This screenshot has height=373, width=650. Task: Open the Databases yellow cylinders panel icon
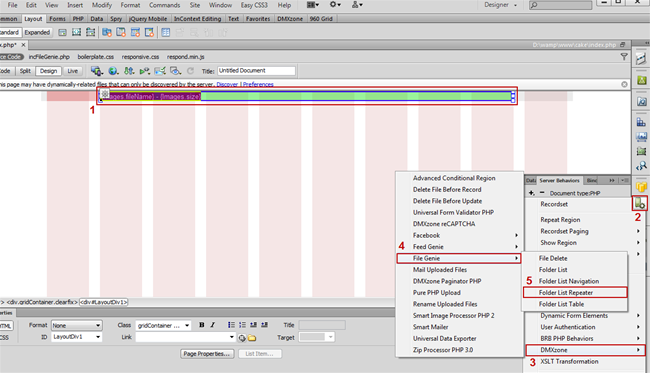pos(641,187)
